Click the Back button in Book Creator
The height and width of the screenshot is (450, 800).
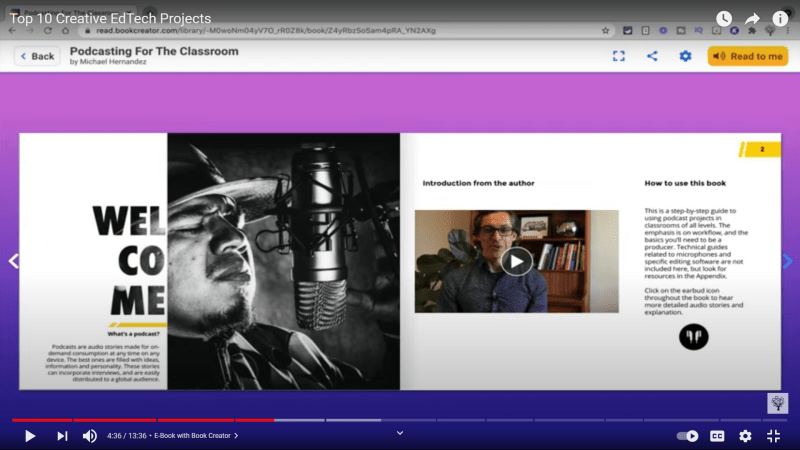(37, 56)
